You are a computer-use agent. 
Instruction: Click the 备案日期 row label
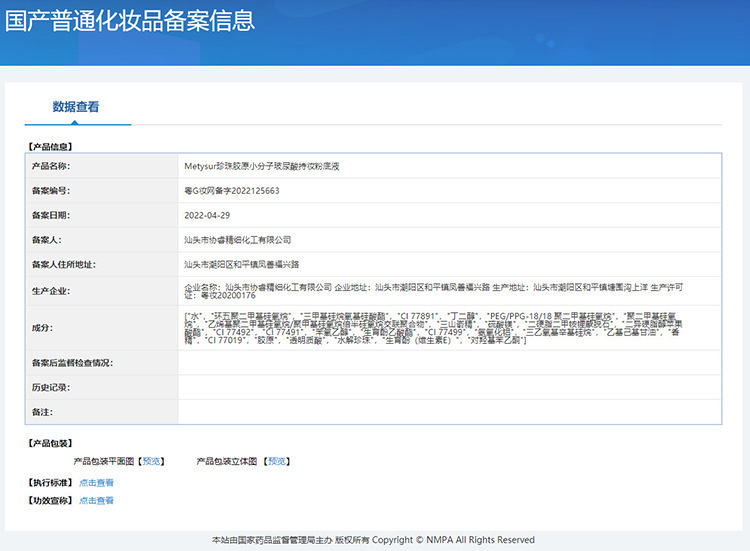51,215
